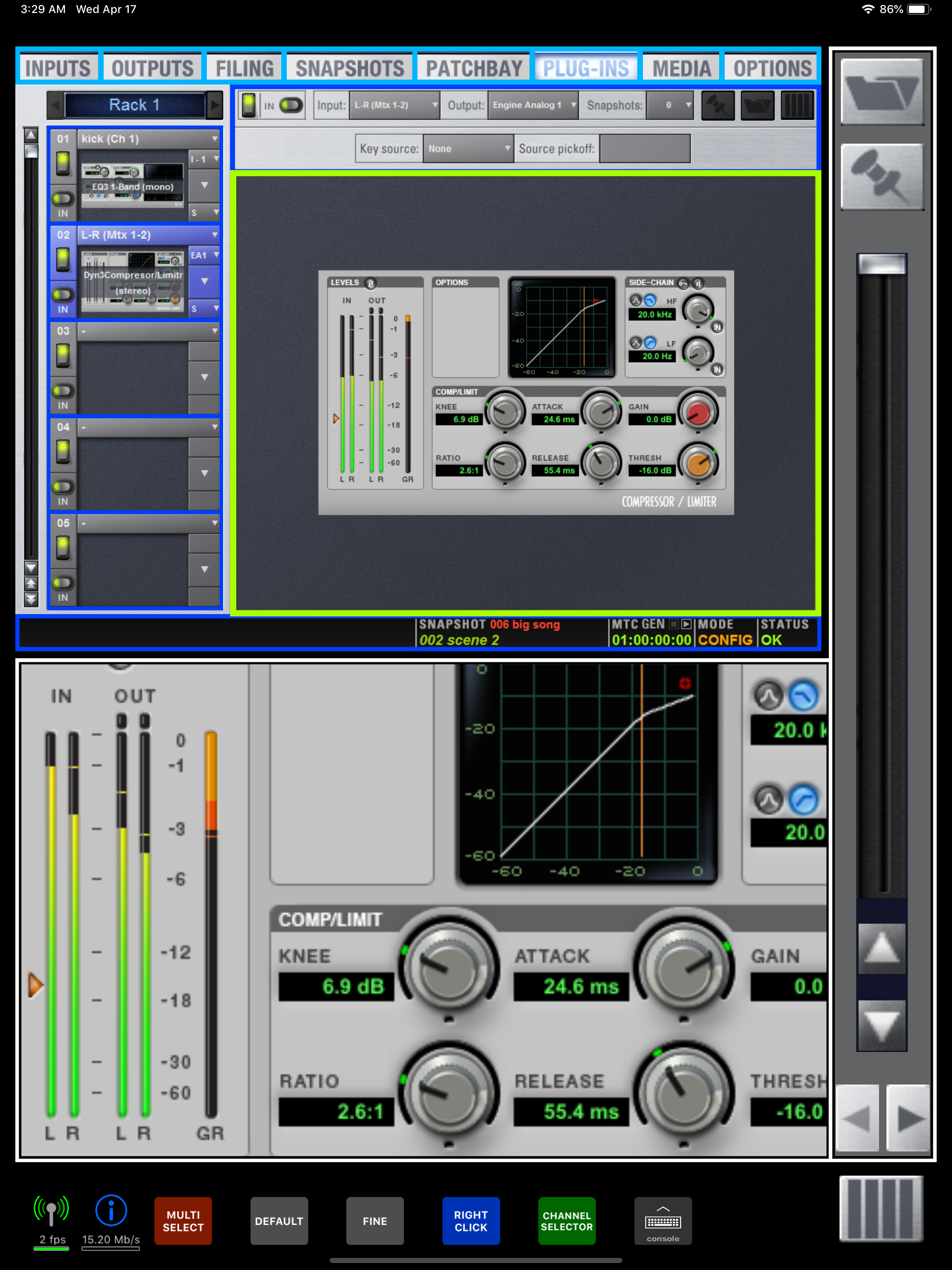Toggle IN switch on rack slot 02
Screen dimensions: 952x1270
(63, 295)
